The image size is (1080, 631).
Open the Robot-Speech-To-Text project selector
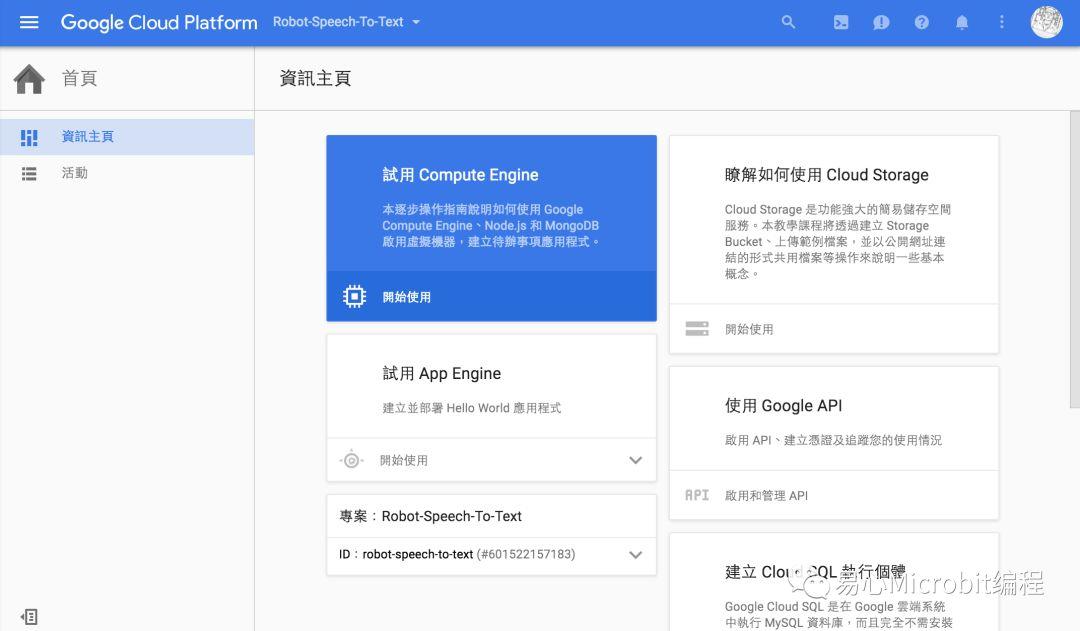346,22
